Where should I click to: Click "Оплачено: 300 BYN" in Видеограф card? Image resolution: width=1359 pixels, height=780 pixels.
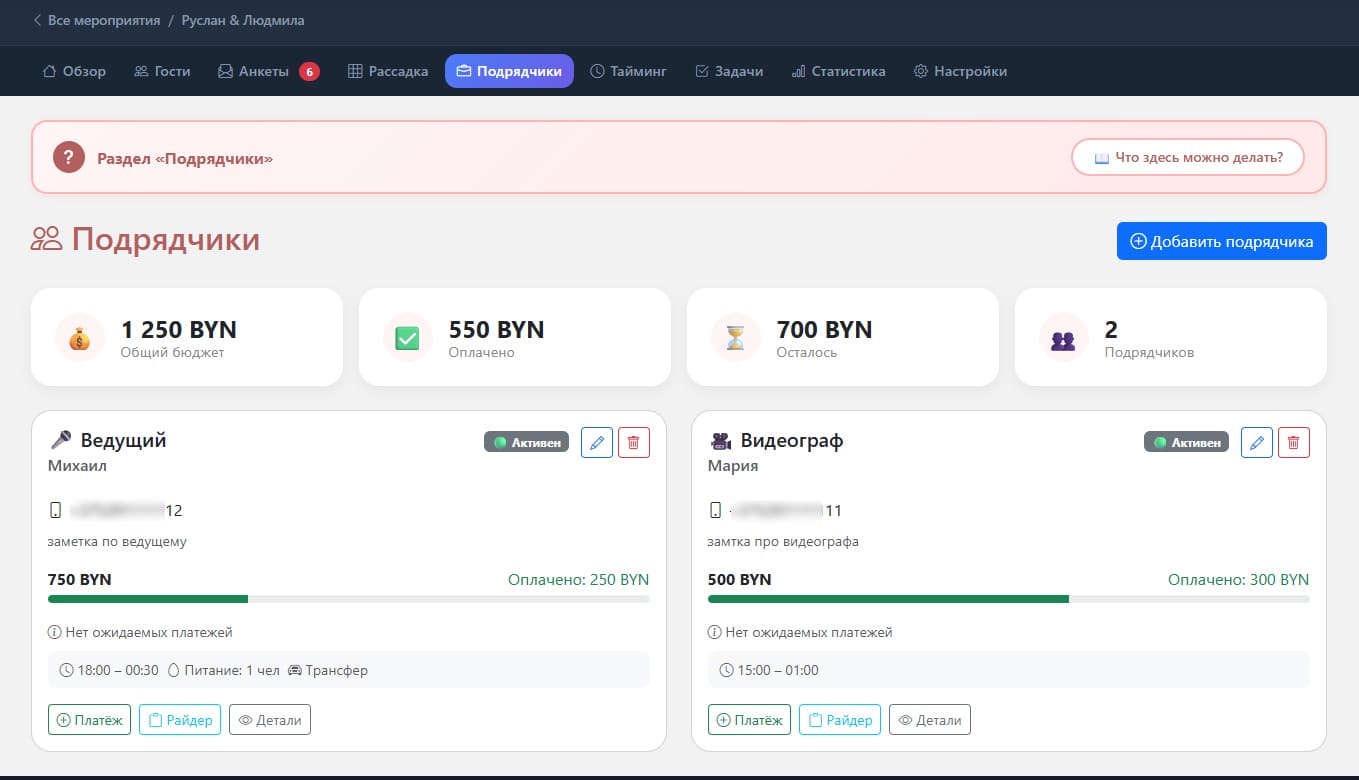coord(1238,580)
